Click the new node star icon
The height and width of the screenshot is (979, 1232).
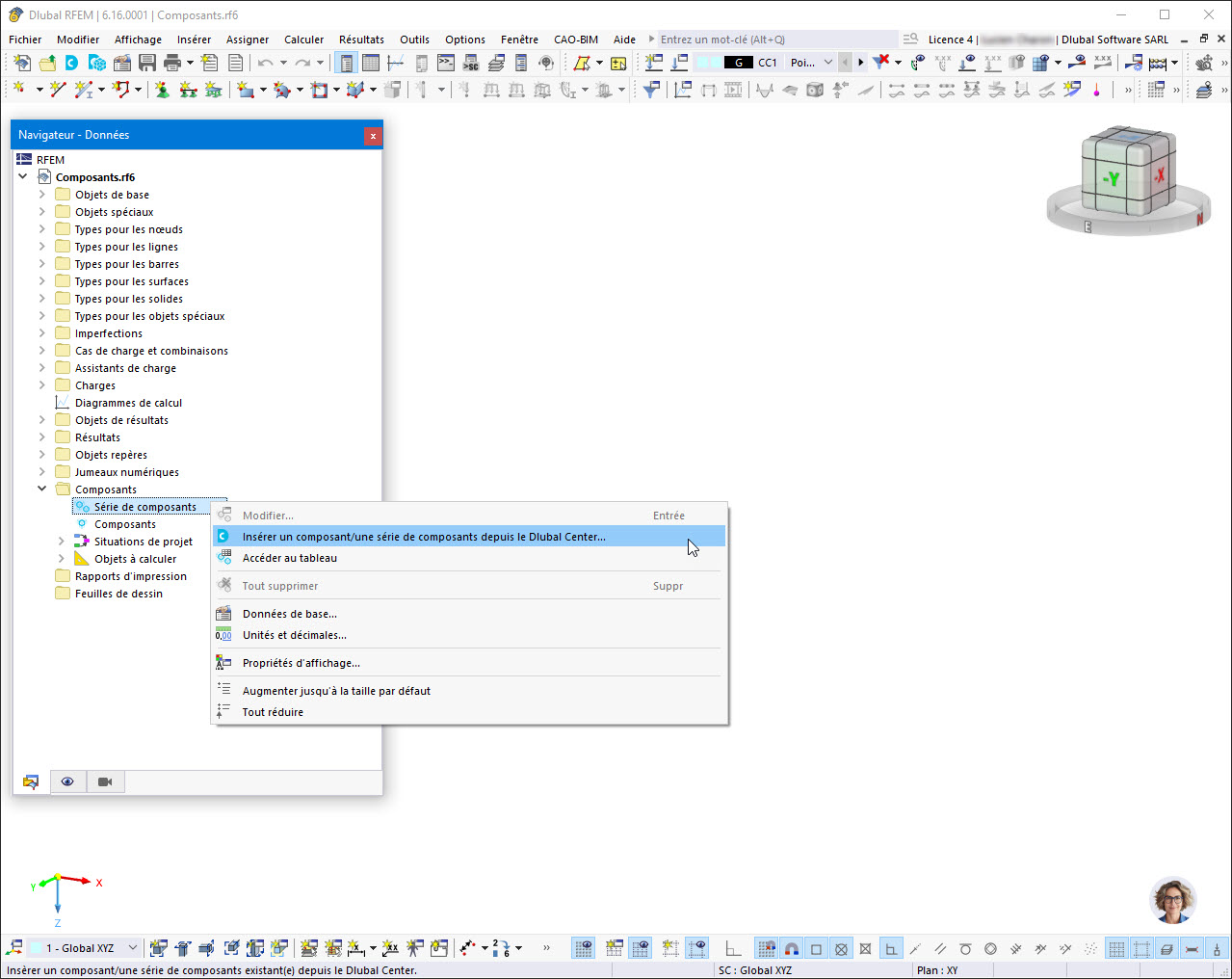[x=20, y=90]
